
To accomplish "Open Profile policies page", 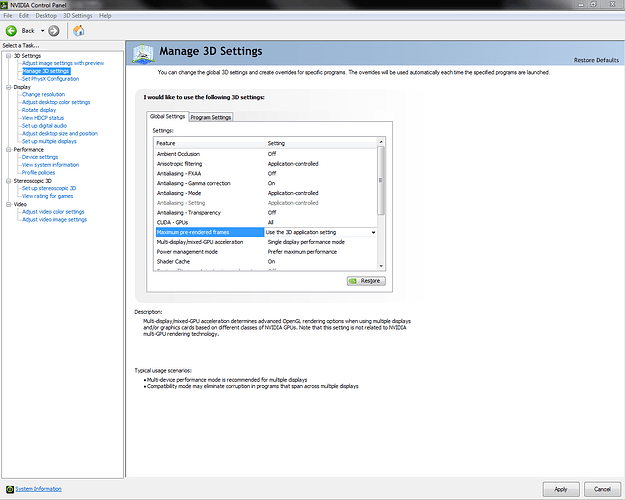I will [38, 173].
